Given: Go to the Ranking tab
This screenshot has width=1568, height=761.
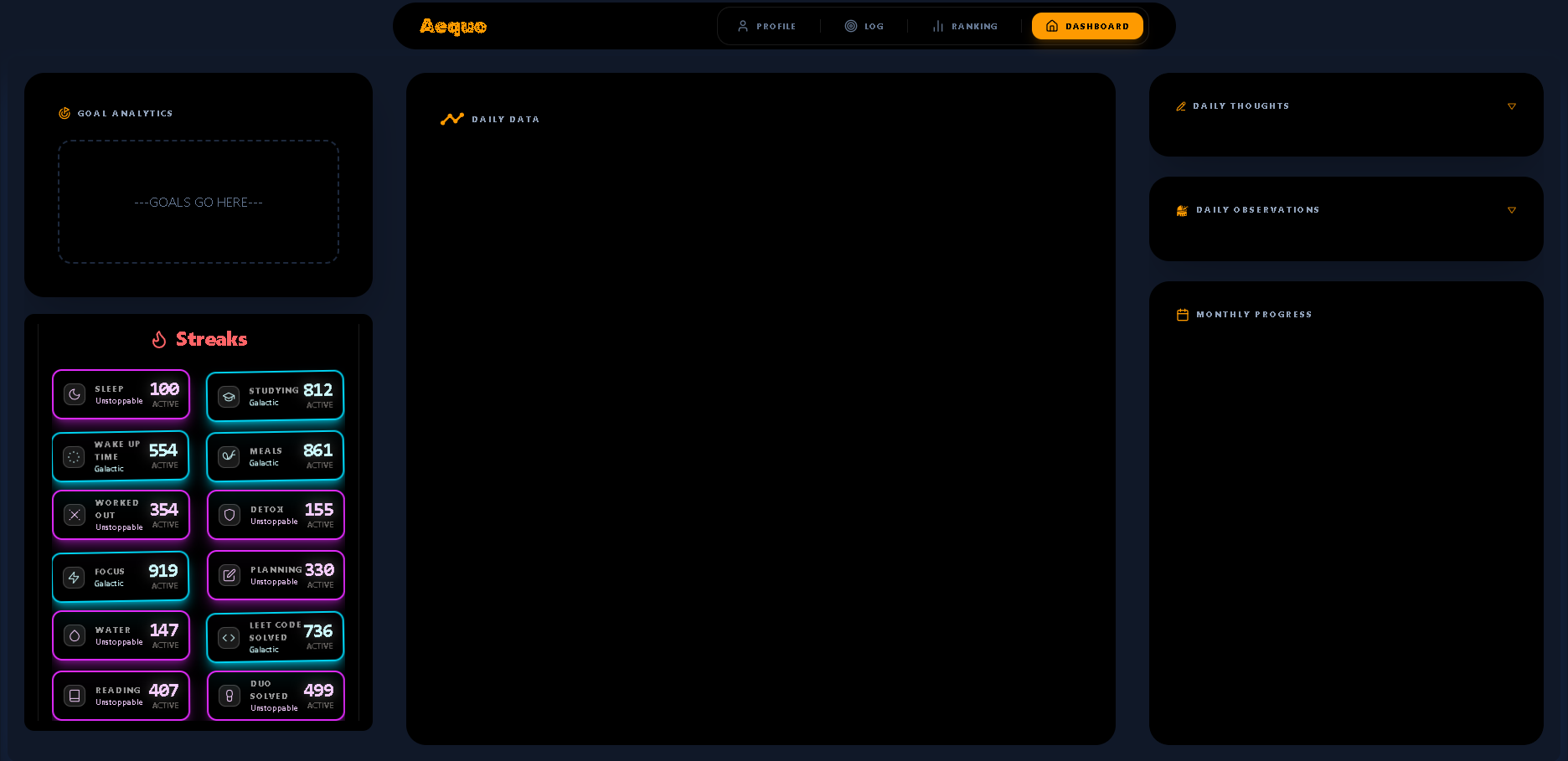Looking at the screenshot, I should (x=965, y=27).
